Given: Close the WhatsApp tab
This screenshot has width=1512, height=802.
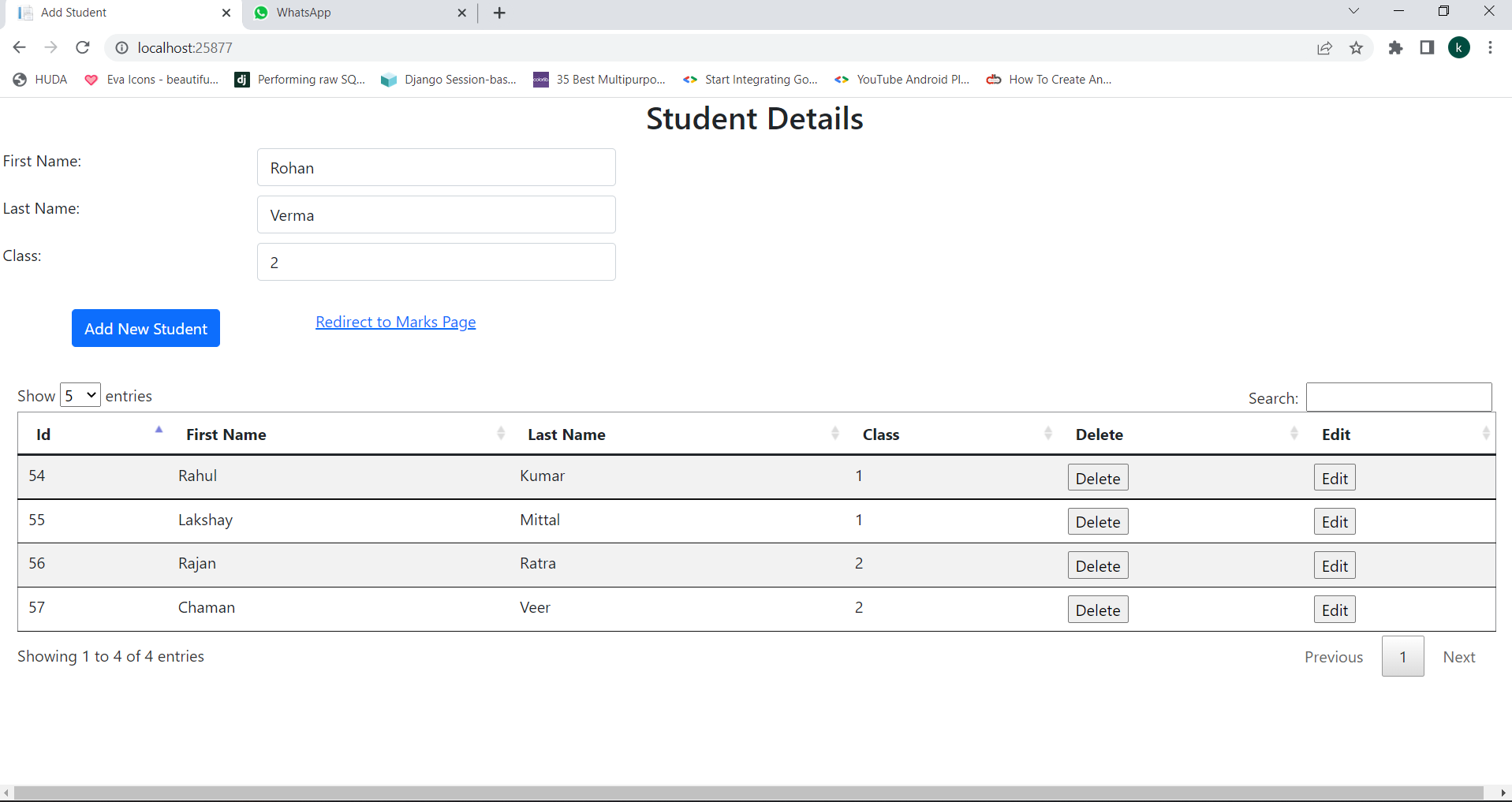Looking at the screenshot, I should (462, 13).
